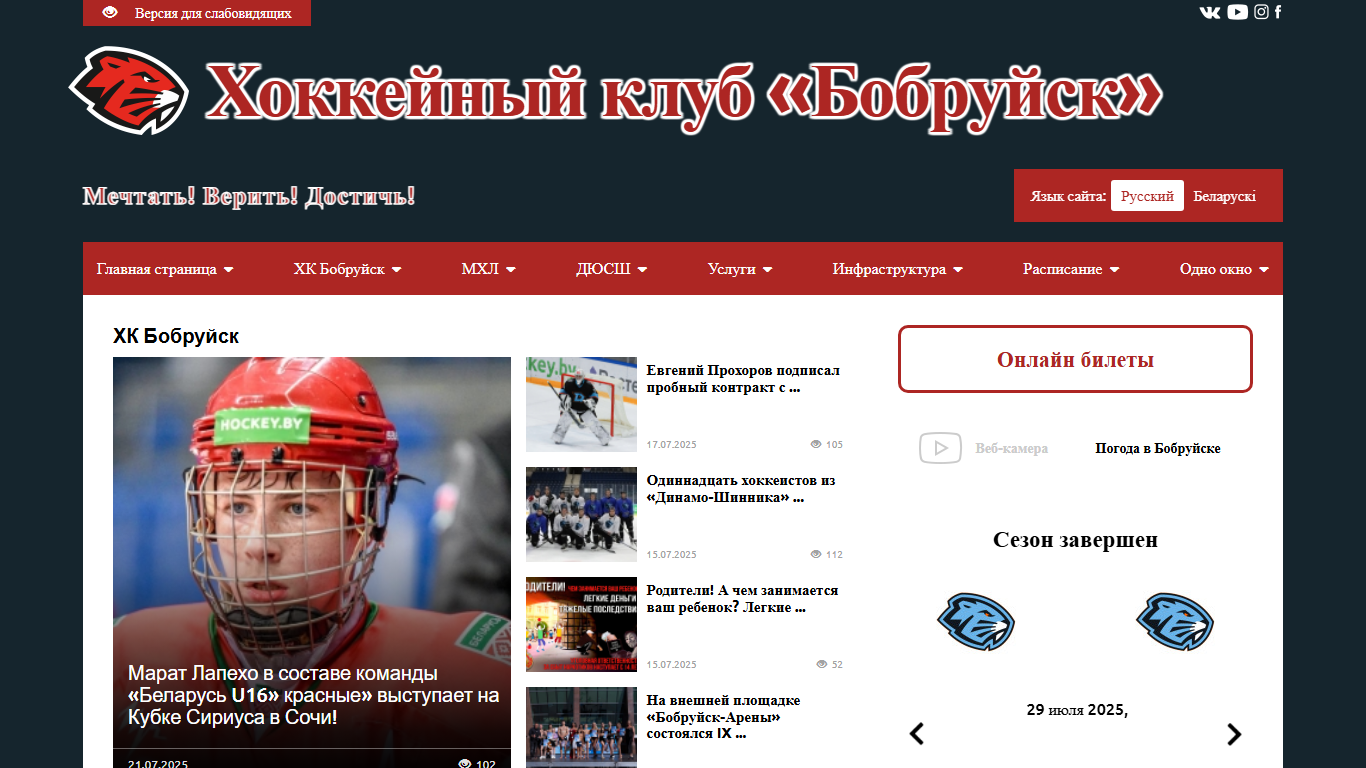Screen dimensions: 1366x768
Task: Click the team photo for Динамо-Шинника article
Action: (x=581, y=514)
